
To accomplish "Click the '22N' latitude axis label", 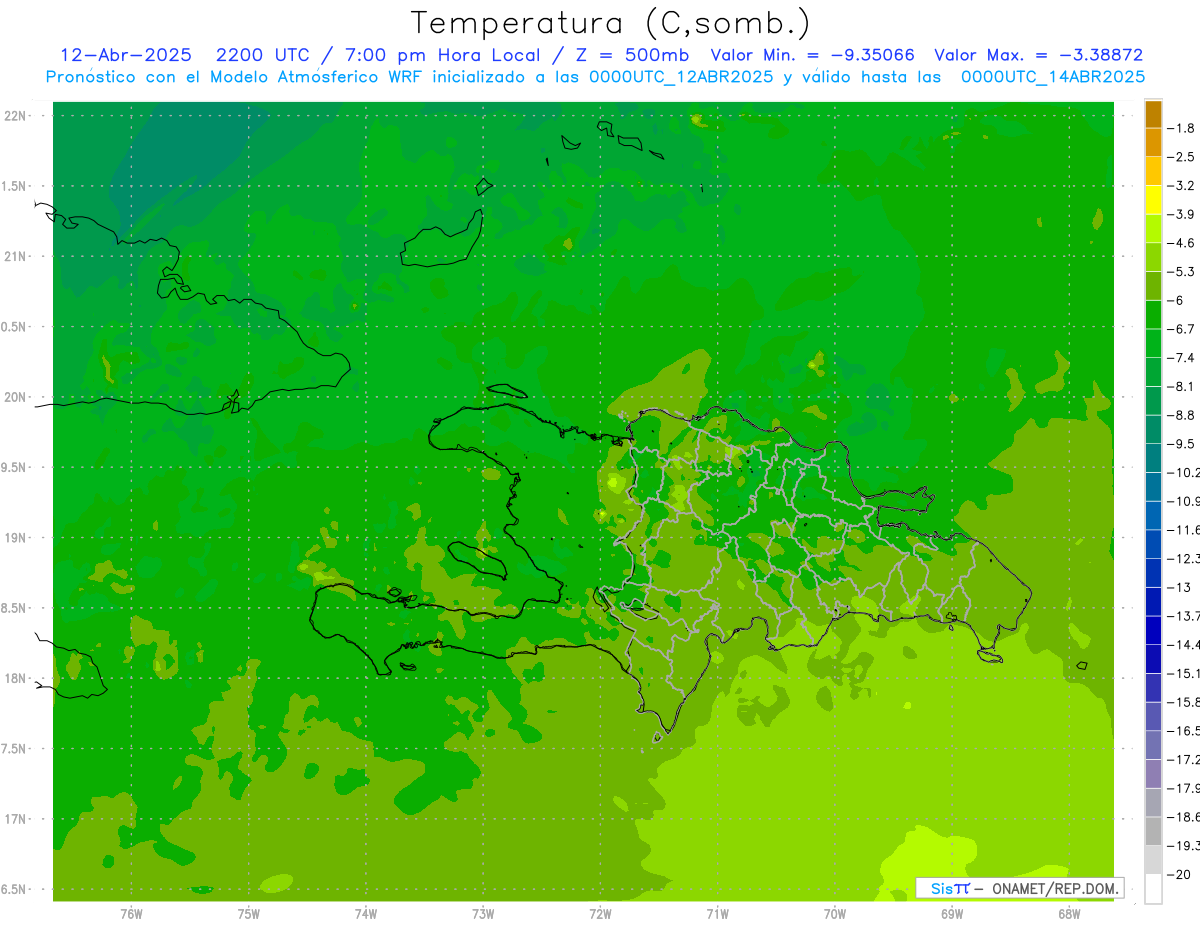I will click(14, 116).
